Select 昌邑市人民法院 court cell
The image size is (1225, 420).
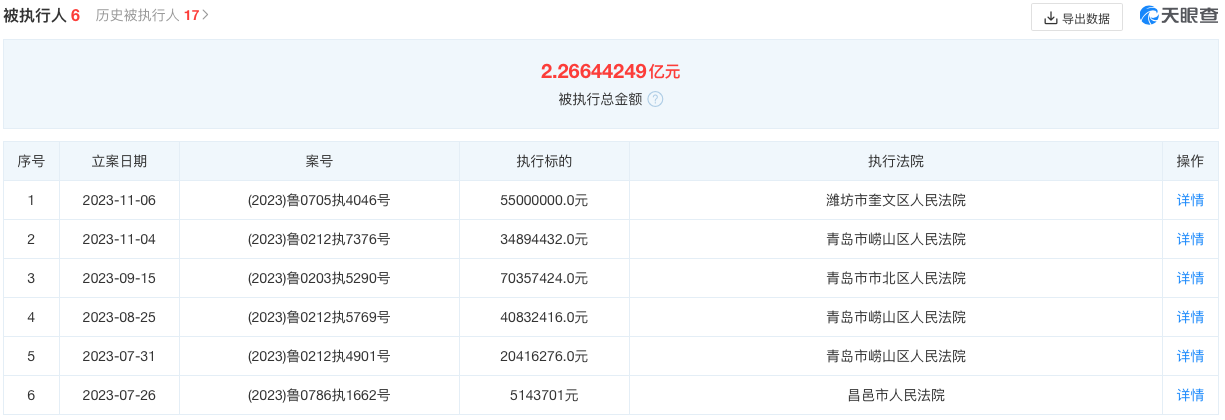895,395
